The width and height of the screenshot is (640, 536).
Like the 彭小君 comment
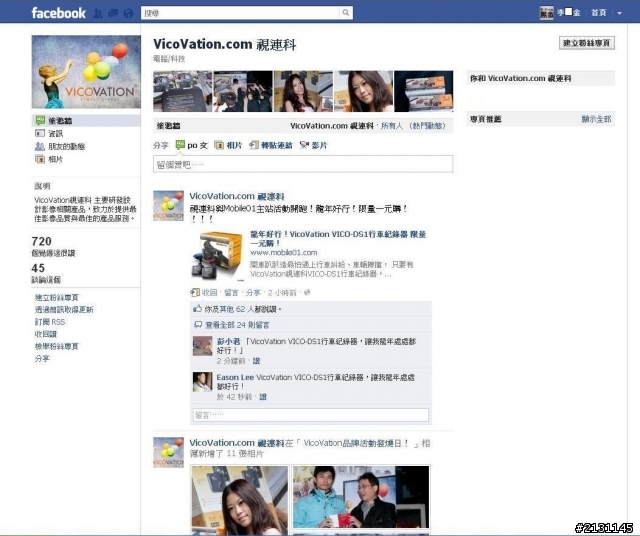coord(256,361)
